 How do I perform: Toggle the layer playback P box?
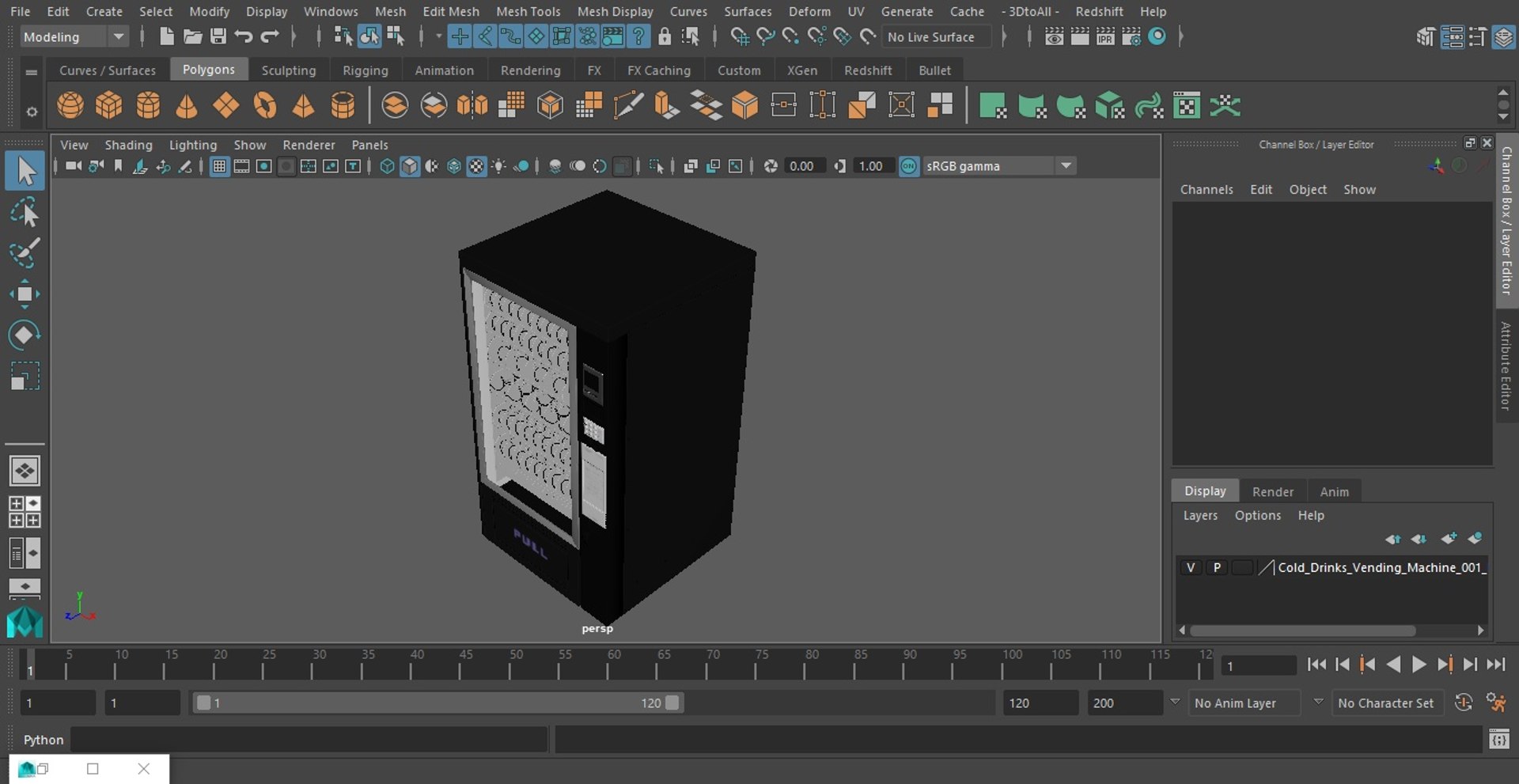[1217, 567]
